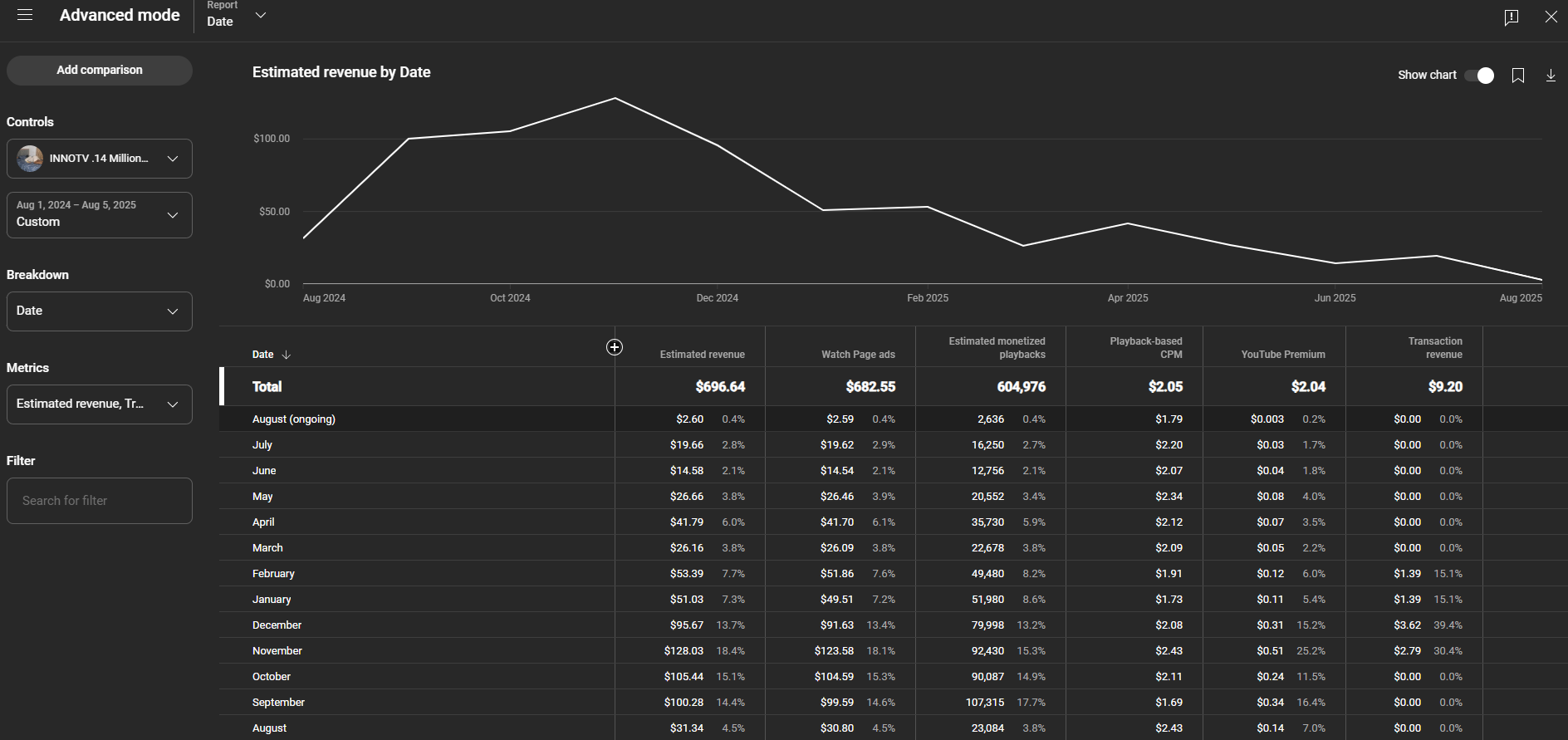Close the Advanced mode panel

pos(1551,17)
